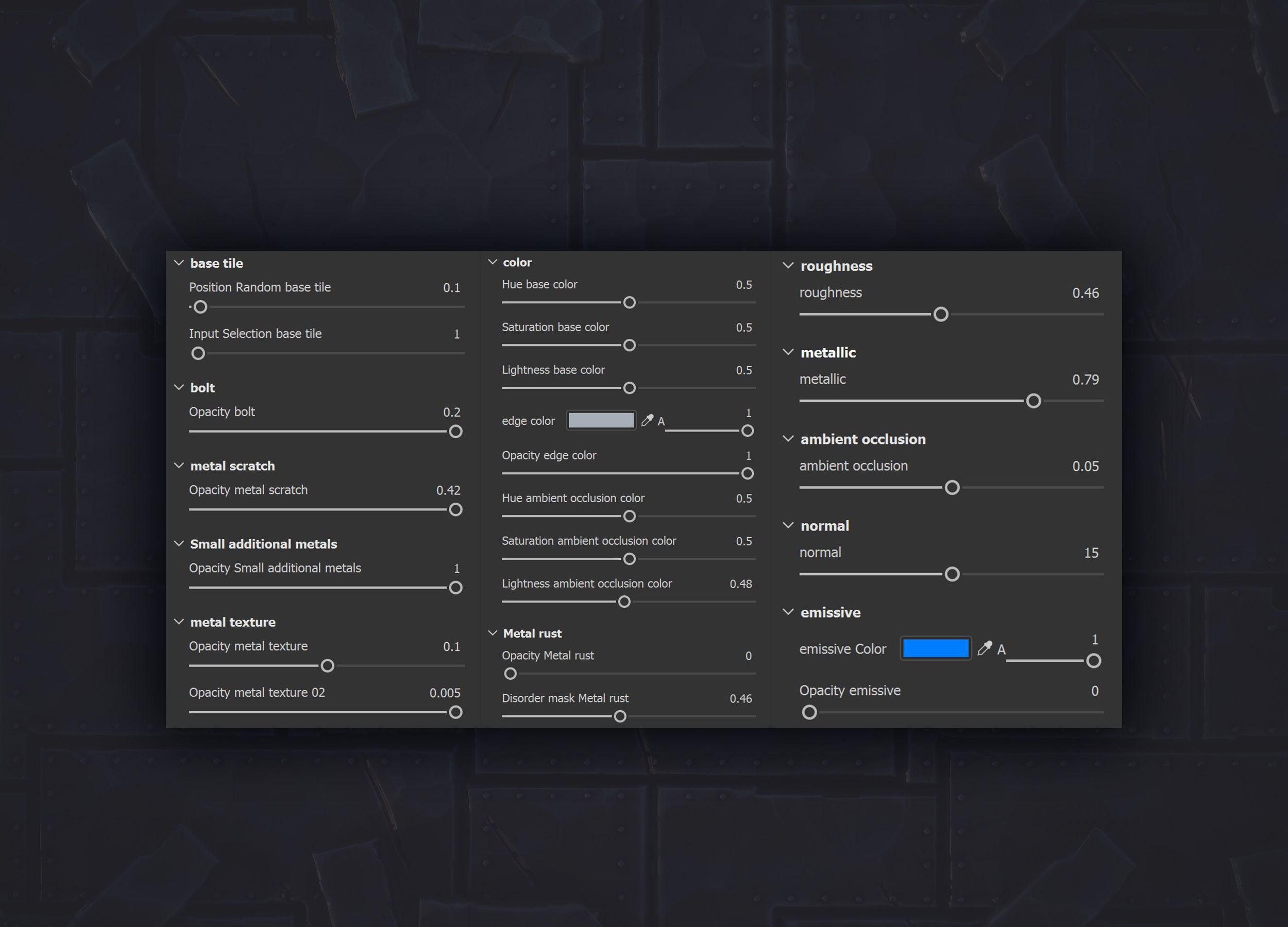The width and height of the screenshot is (1288, 927).
Task: Click the 'Opacity Metal rust' label
Action: [x=548, y=655]
